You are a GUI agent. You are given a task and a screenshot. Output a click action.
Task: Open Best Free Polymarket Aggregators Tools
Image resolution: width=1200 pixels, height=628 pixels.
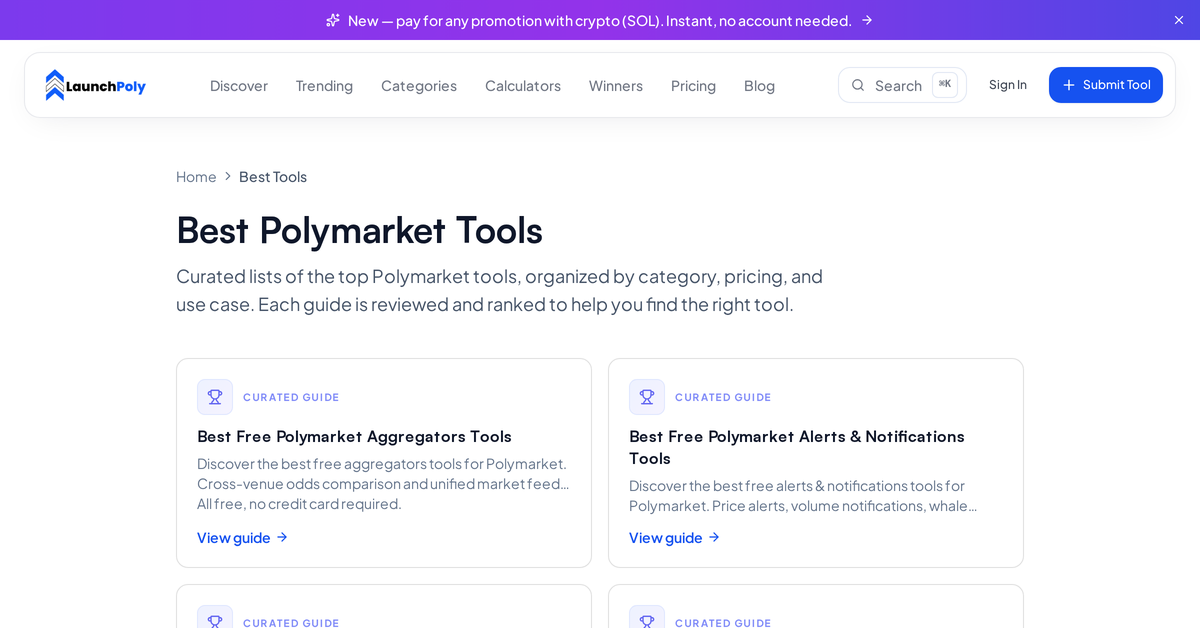point(354,436)
